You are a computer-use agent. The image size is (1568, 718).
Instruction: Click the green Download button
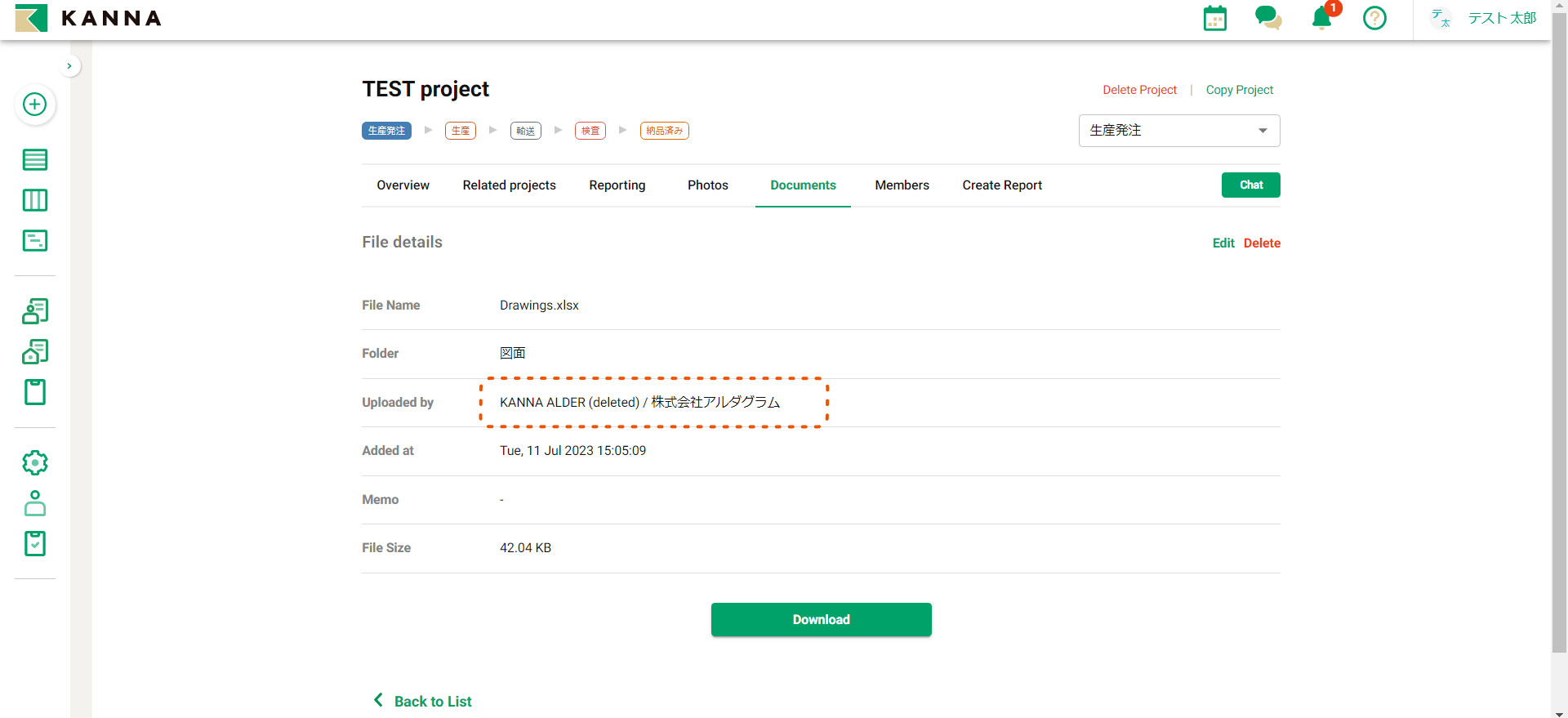coord(821,620)
